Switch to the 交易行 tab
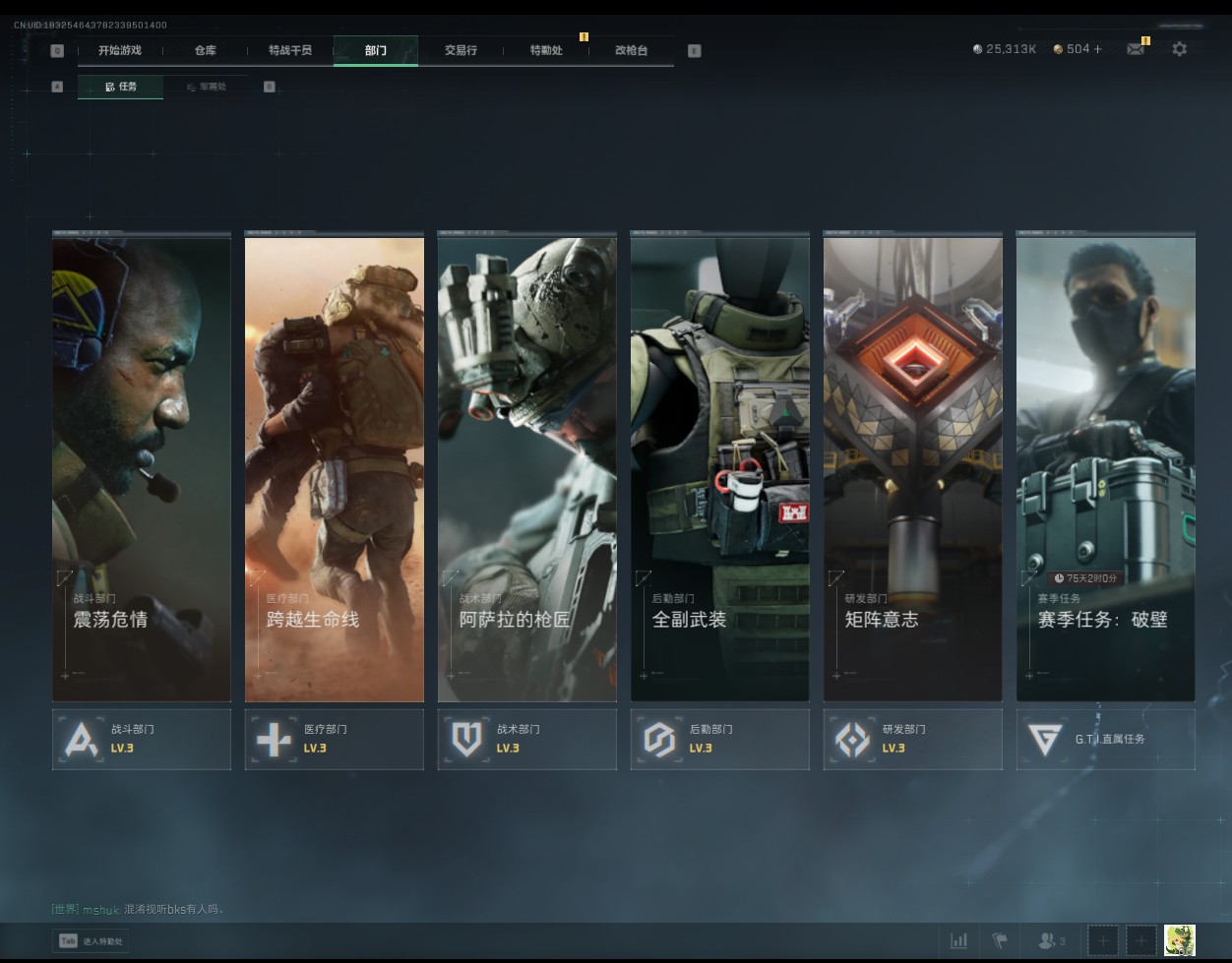 (461, 50)
